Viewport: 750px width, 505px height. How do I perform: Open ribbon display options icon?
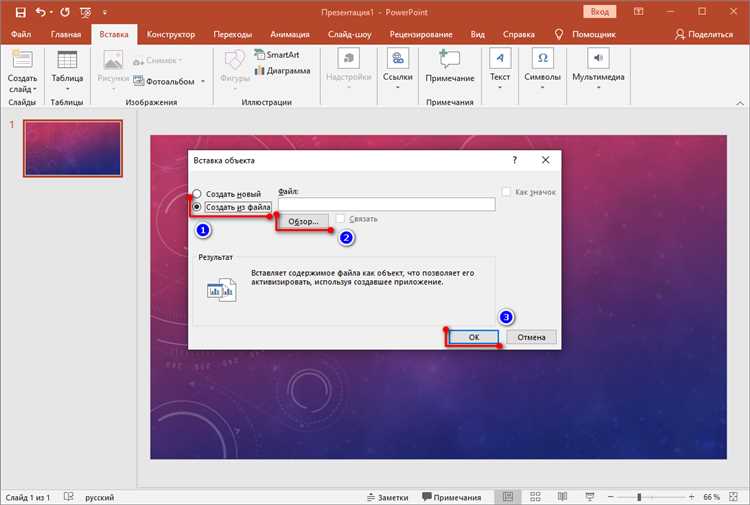pos(639,12)
